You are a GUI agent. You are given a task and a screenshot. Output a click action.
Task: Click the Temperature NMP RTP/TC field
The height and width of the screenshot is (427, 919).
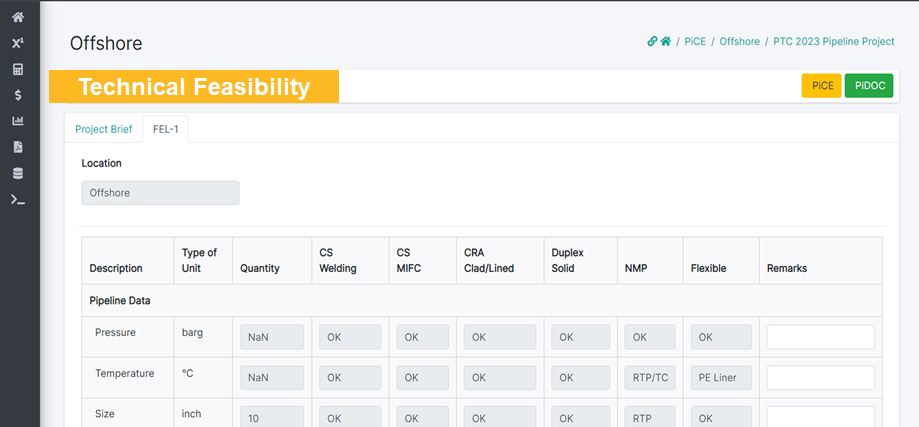pyautogui.click(x=650, y=378)
